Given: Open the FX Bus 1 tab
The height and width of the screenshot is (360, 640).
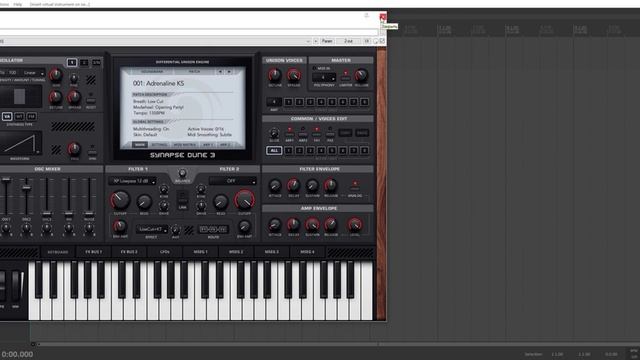Looking at the screenshot, I should pyautogui.click(x=93, y=252).
